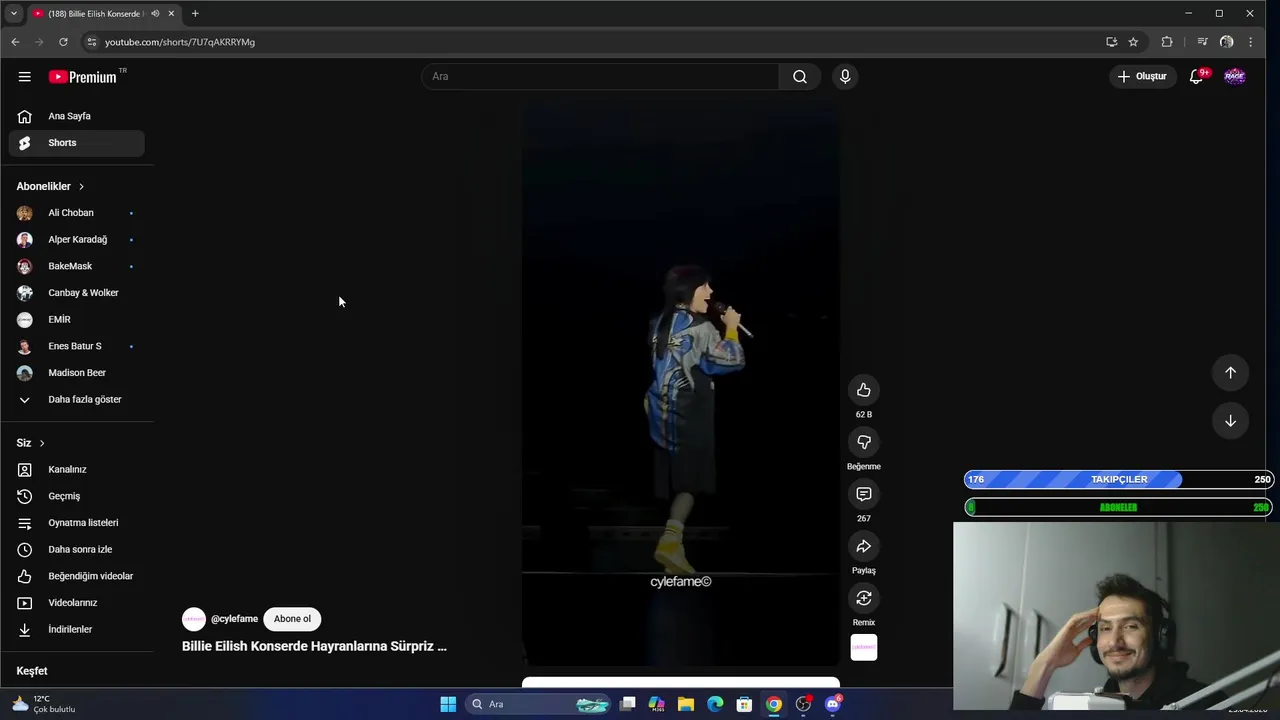1280x720 pixels.
Task: Open Chrome profile avatar
Action: pos(1227,42)
